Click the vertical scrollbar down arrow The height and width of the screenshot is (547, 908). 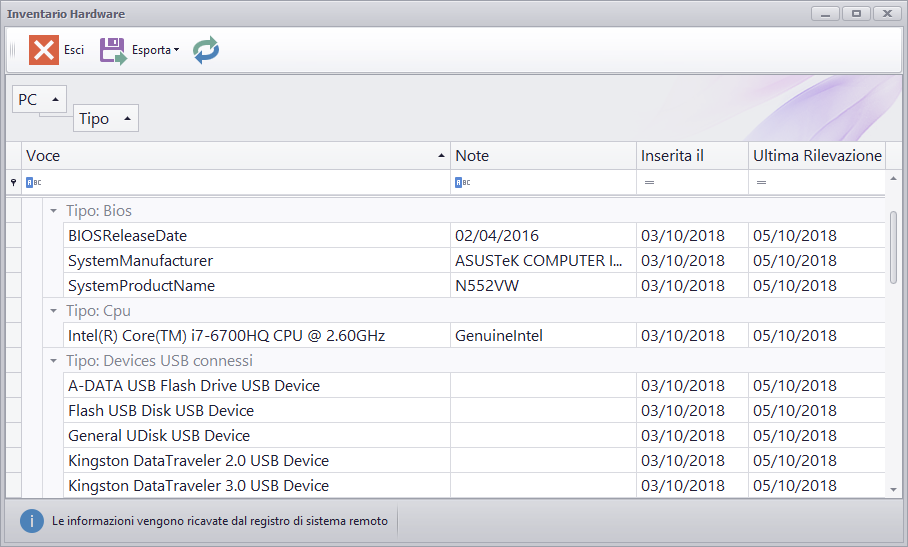(x=894, y=490)
